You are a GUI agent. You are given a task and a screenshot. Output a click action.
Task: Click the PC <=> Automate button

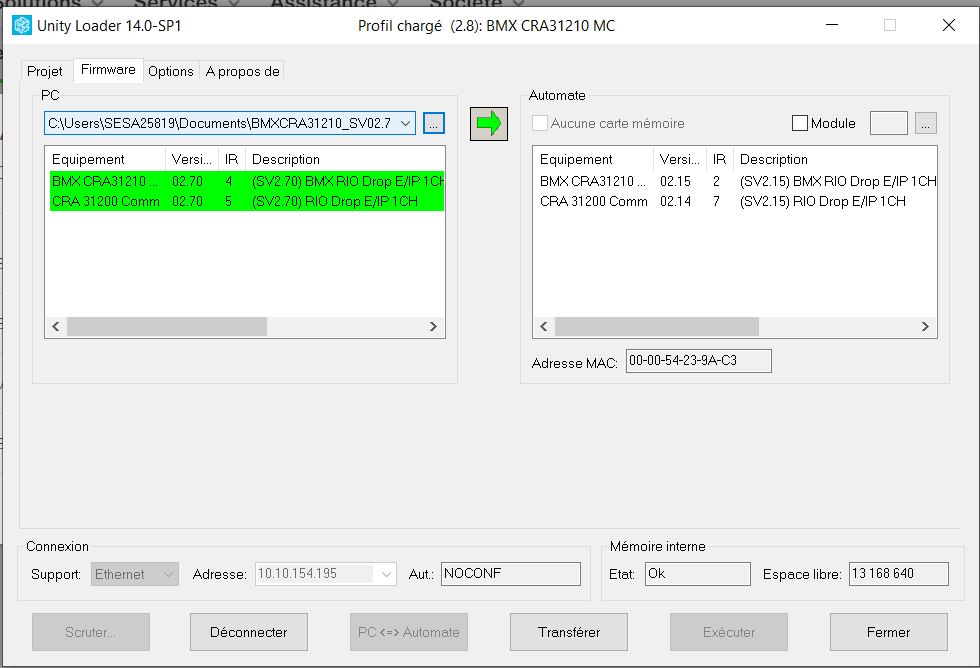click(x=409, y=632)
